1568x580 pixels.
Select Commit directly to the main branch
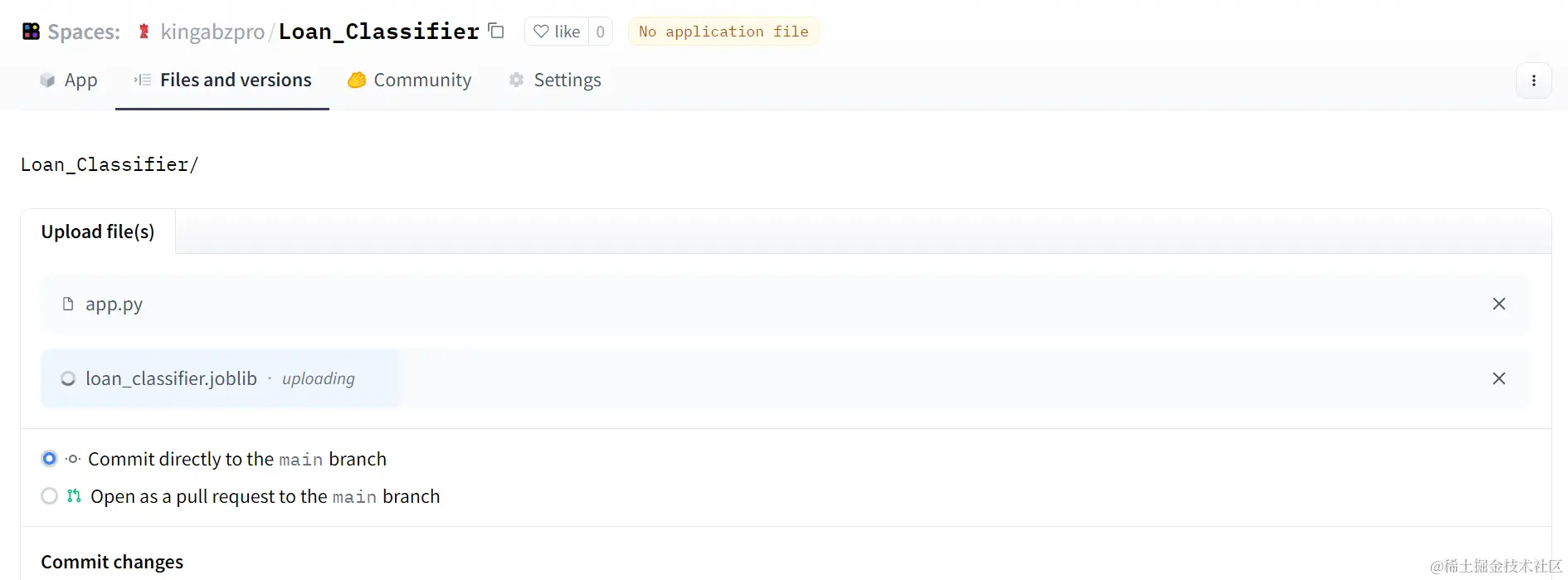tap(50, 459)
